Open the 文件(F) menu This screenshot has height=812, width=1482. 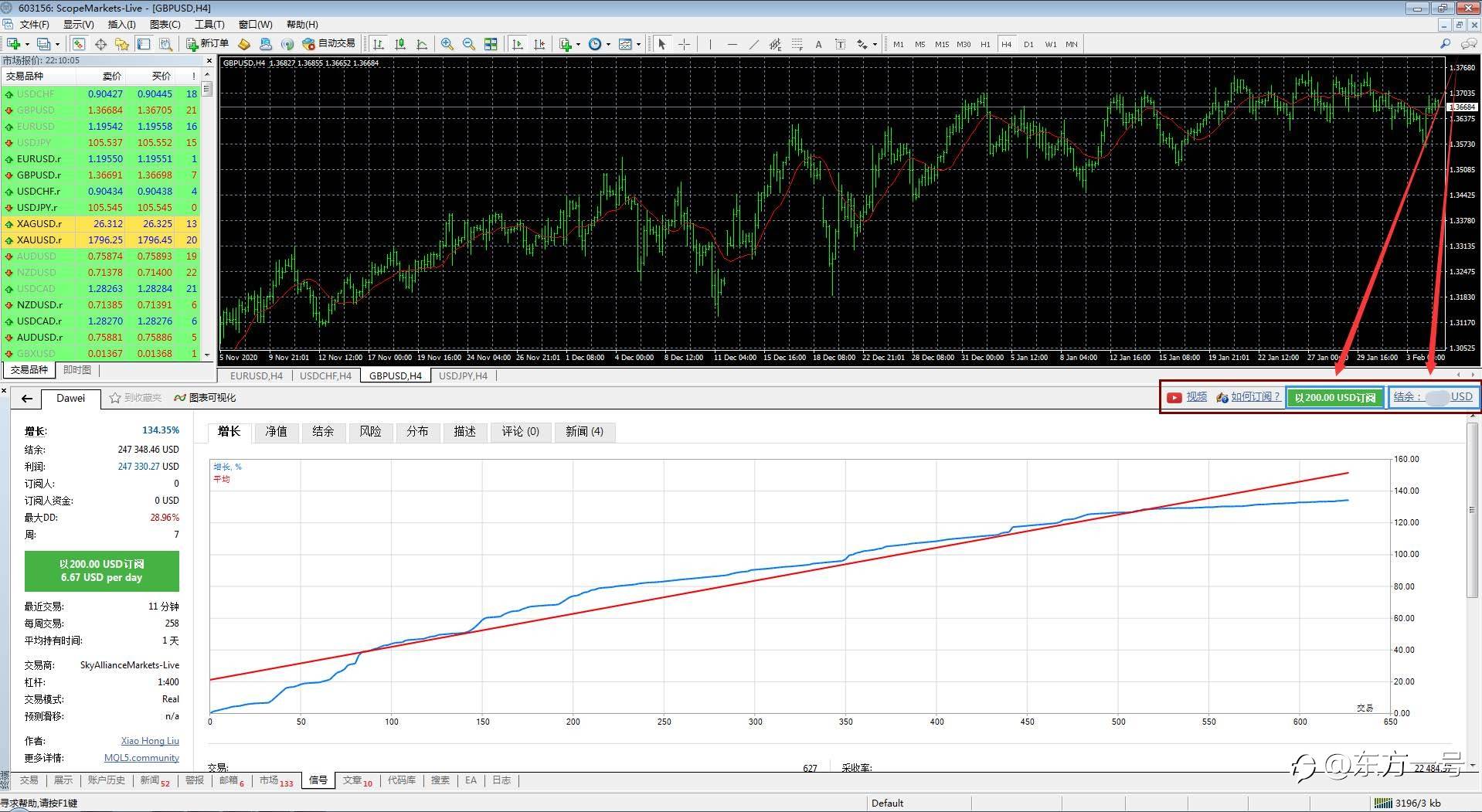(35, 25)
